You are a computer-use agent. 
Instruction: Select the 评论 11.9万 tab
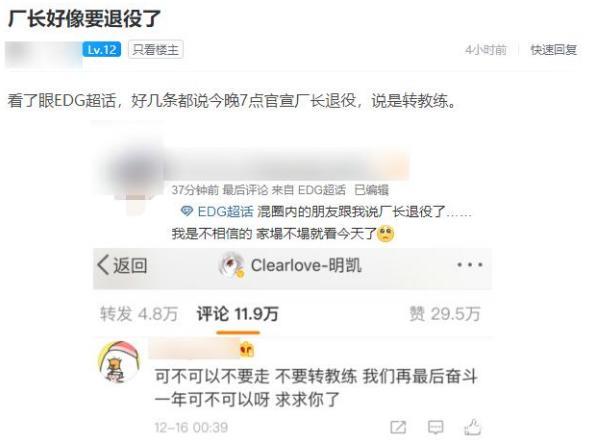[x=238, y=314]
